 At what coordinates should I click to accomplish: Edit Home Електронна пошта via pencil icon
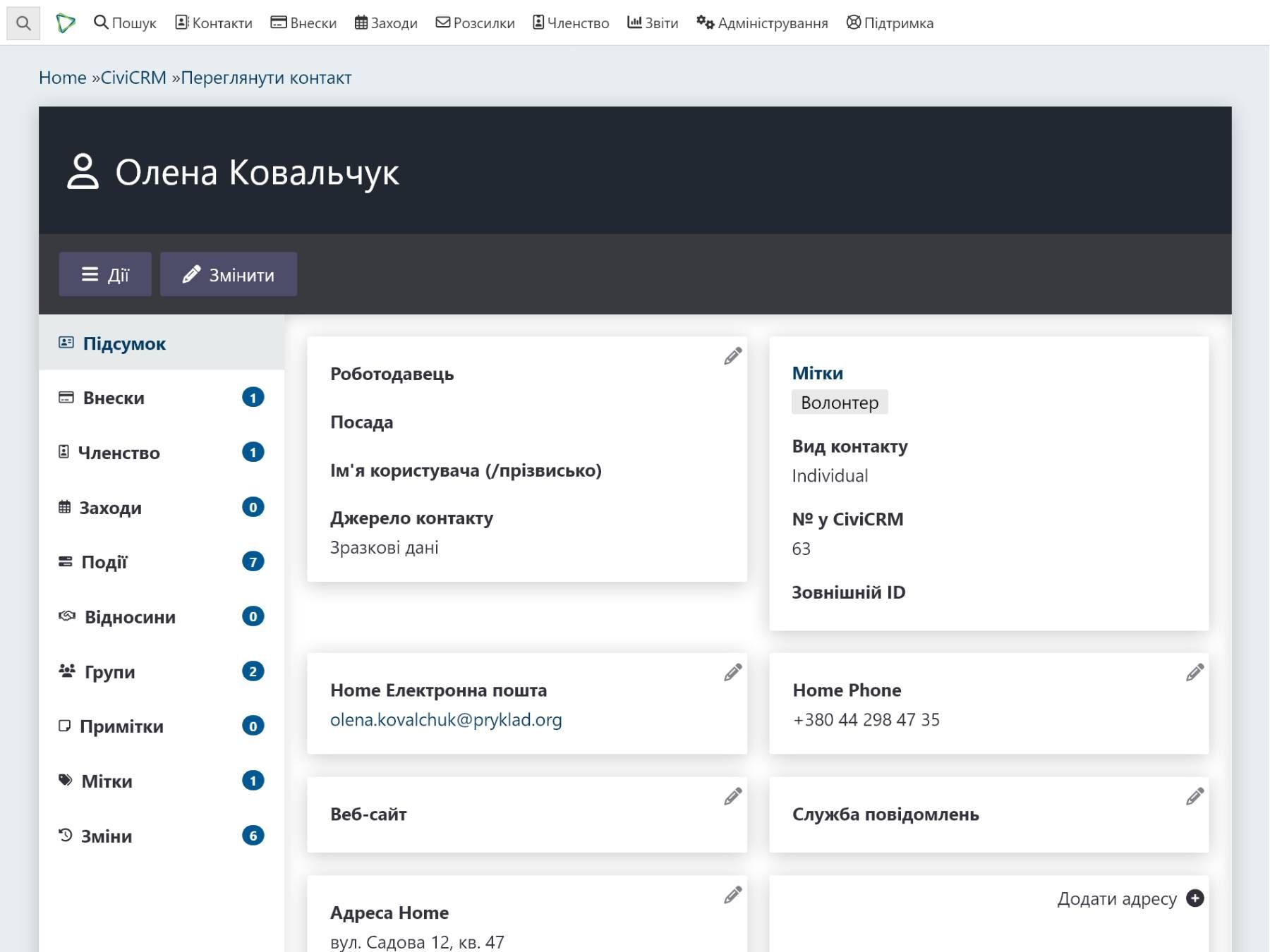pyautogui.click(x=733, y=673)
